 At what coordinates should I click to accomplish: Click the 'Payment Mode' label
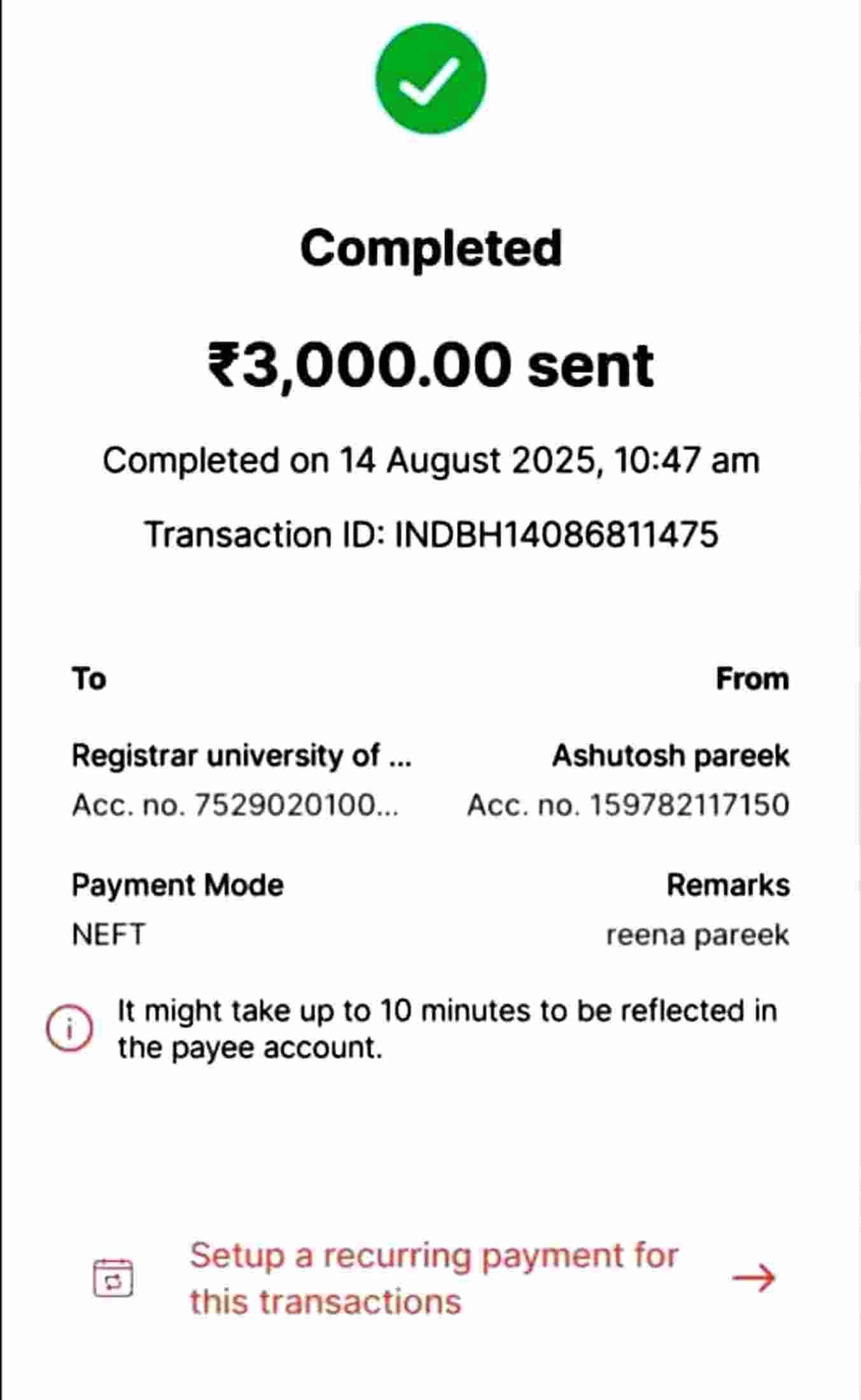click(x=178, y=885)
